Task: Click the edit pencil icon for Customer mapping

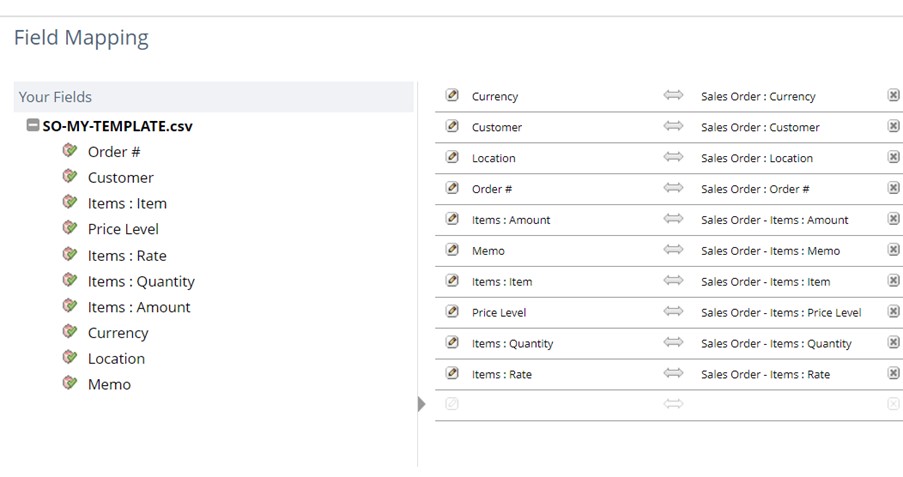Action: click(x=452, y=127)
